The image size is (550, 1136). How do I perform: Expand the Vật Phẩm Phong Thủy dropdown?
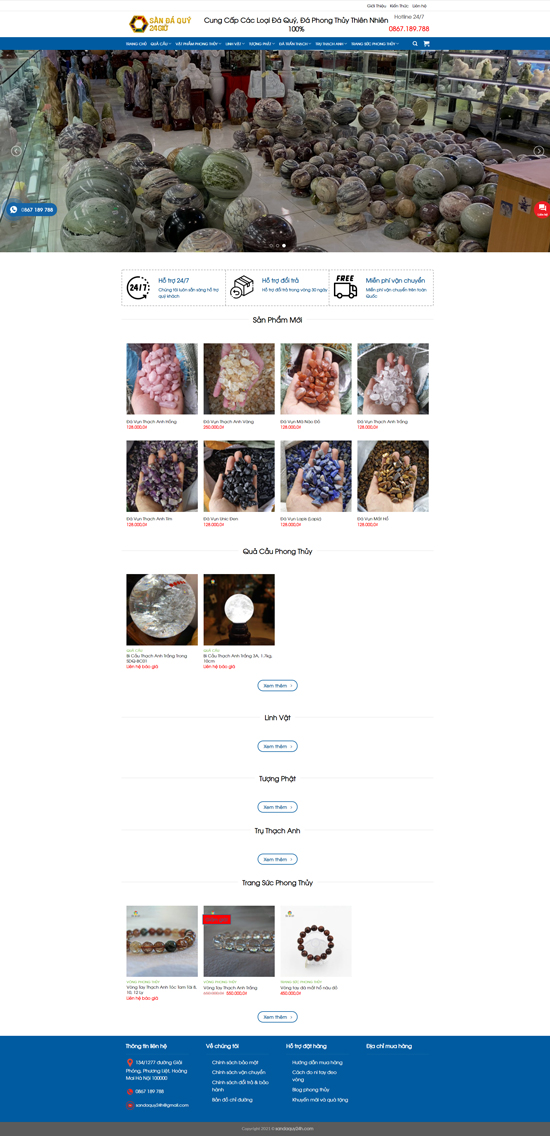pos(197,43)
